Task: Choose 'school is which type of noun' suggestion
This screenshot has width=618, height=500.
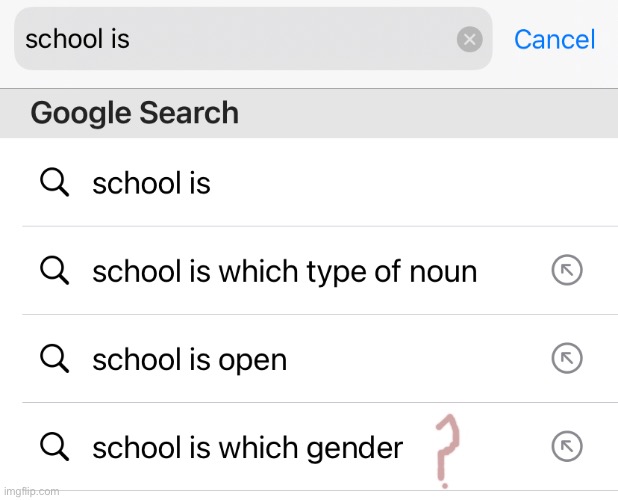Action: (x=284, y=271)
